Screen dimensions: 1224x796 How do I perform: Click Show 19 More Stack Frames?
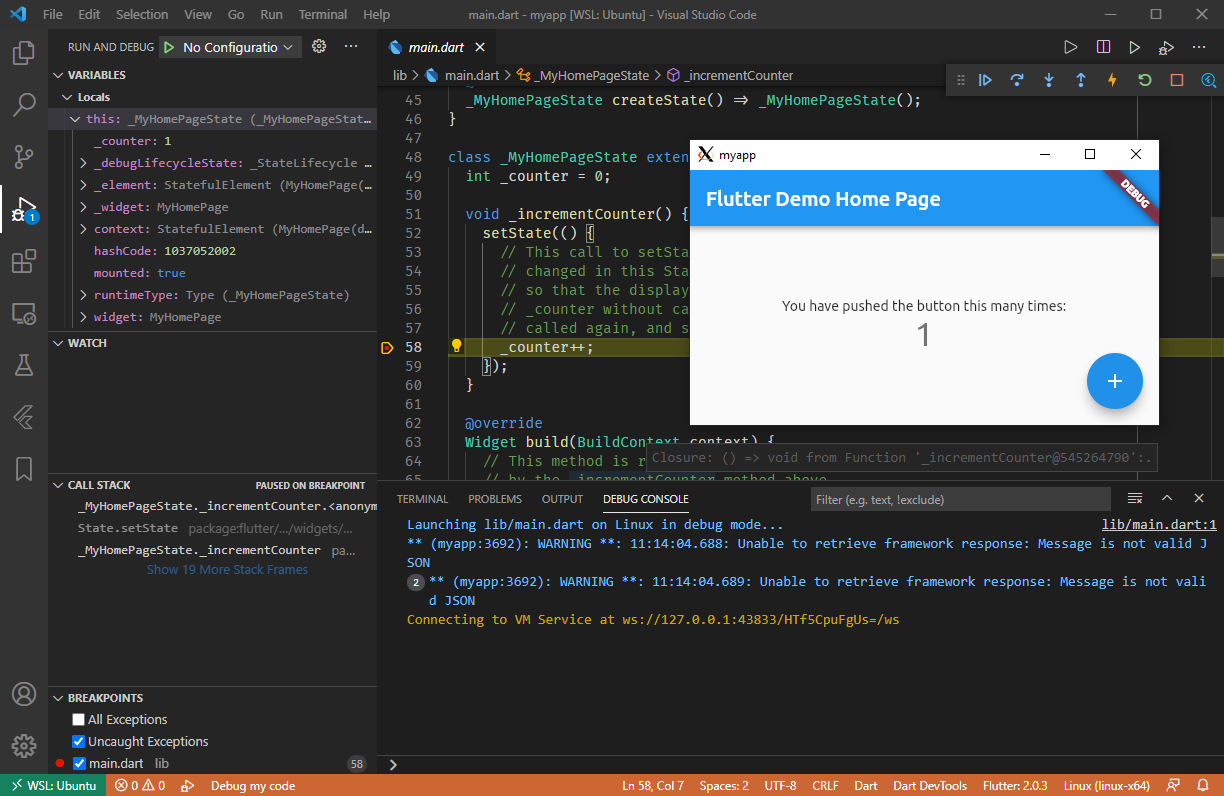coord(227,570)
